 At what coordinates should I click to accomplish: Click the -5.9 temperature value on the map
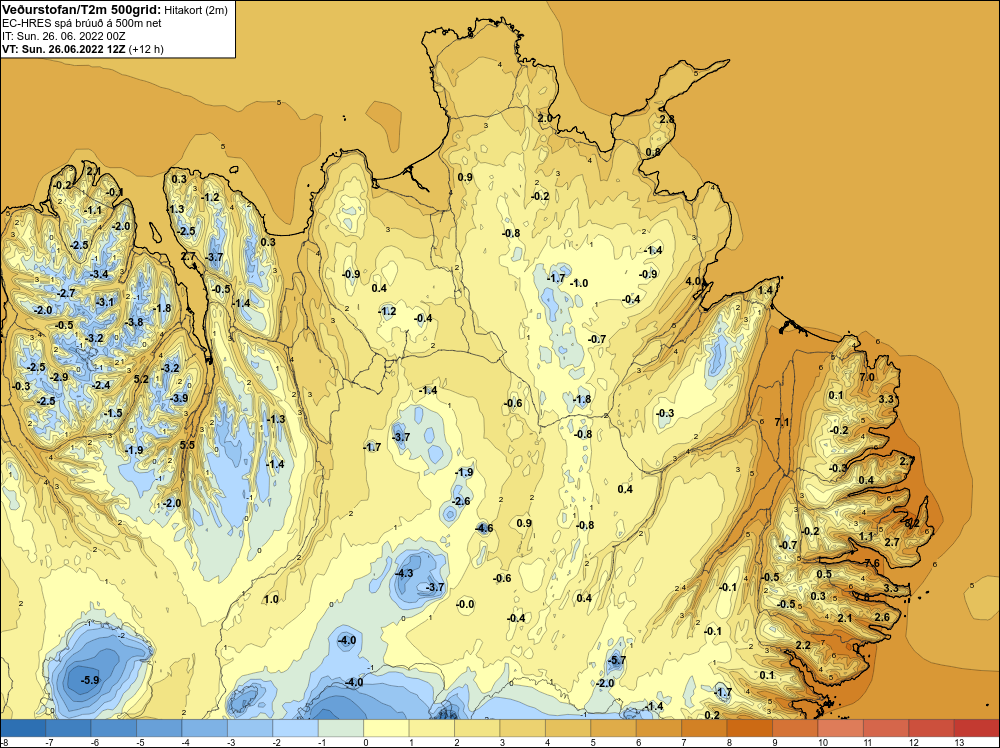(90, 680)
